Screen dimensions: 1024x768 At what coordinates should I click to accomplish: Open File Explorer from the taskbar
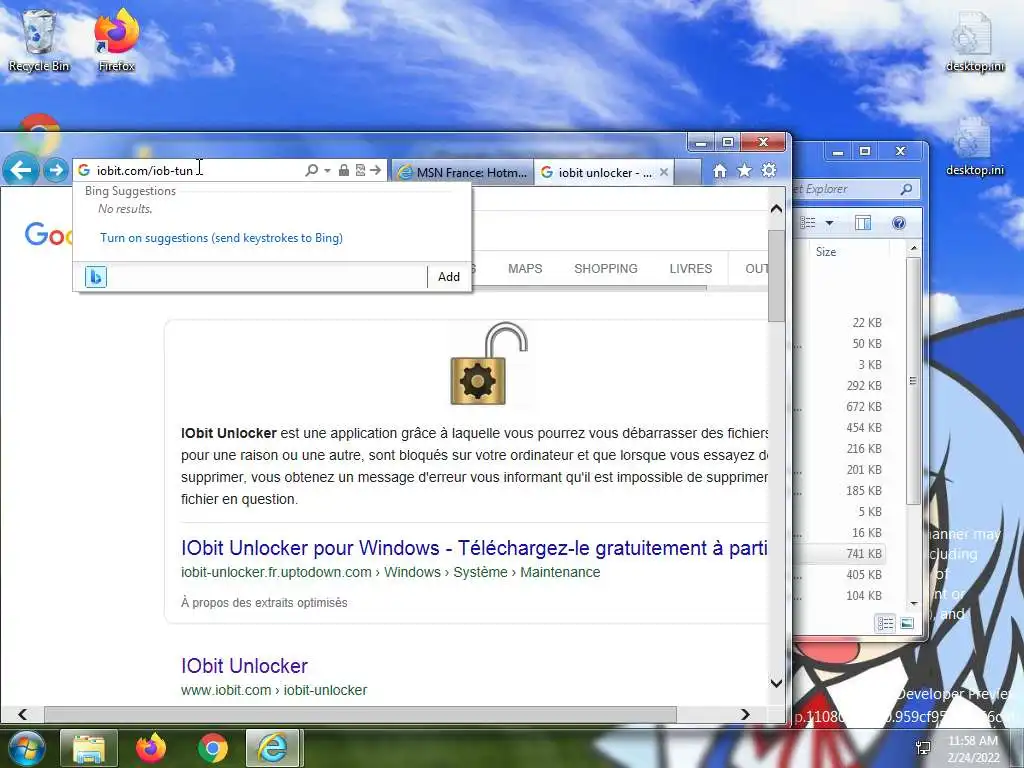click(x=89, y=748)
